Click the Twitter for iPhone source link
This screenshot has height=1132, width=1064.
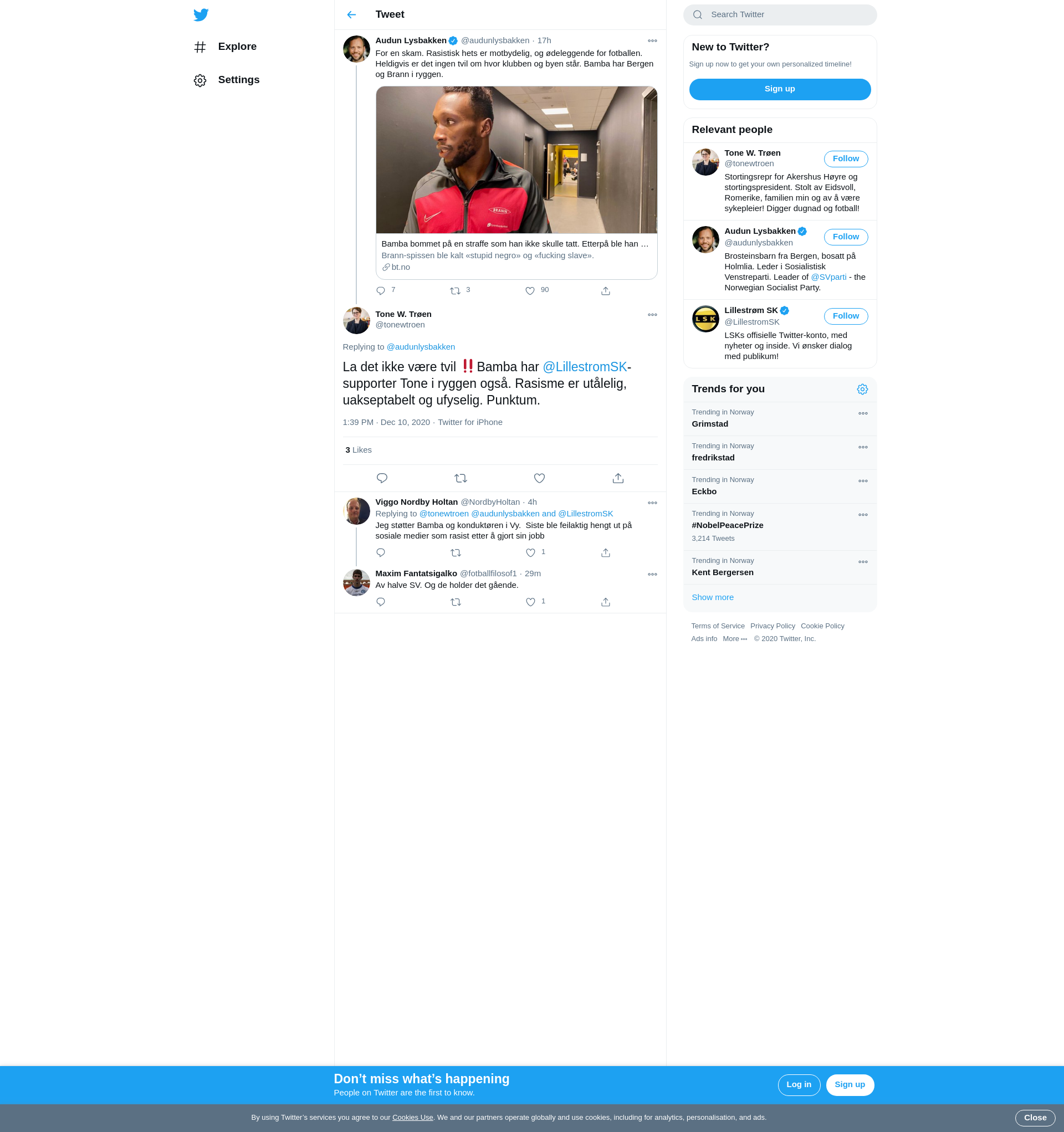470,423
